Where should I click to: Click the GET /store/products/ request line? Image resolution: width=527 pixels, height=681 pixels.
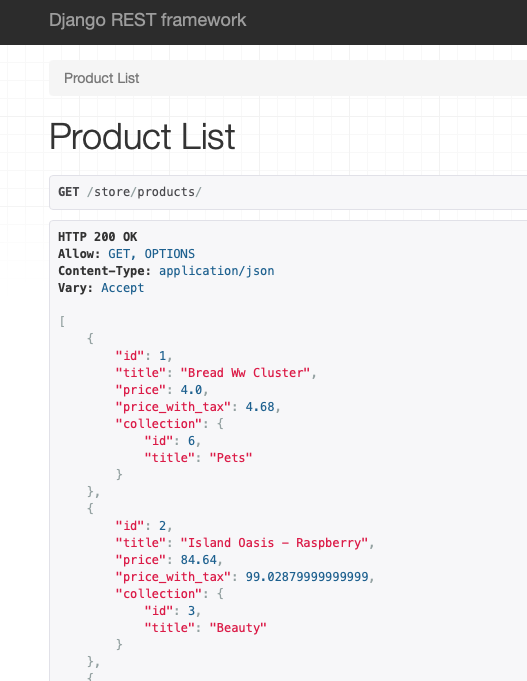[129, 192]
